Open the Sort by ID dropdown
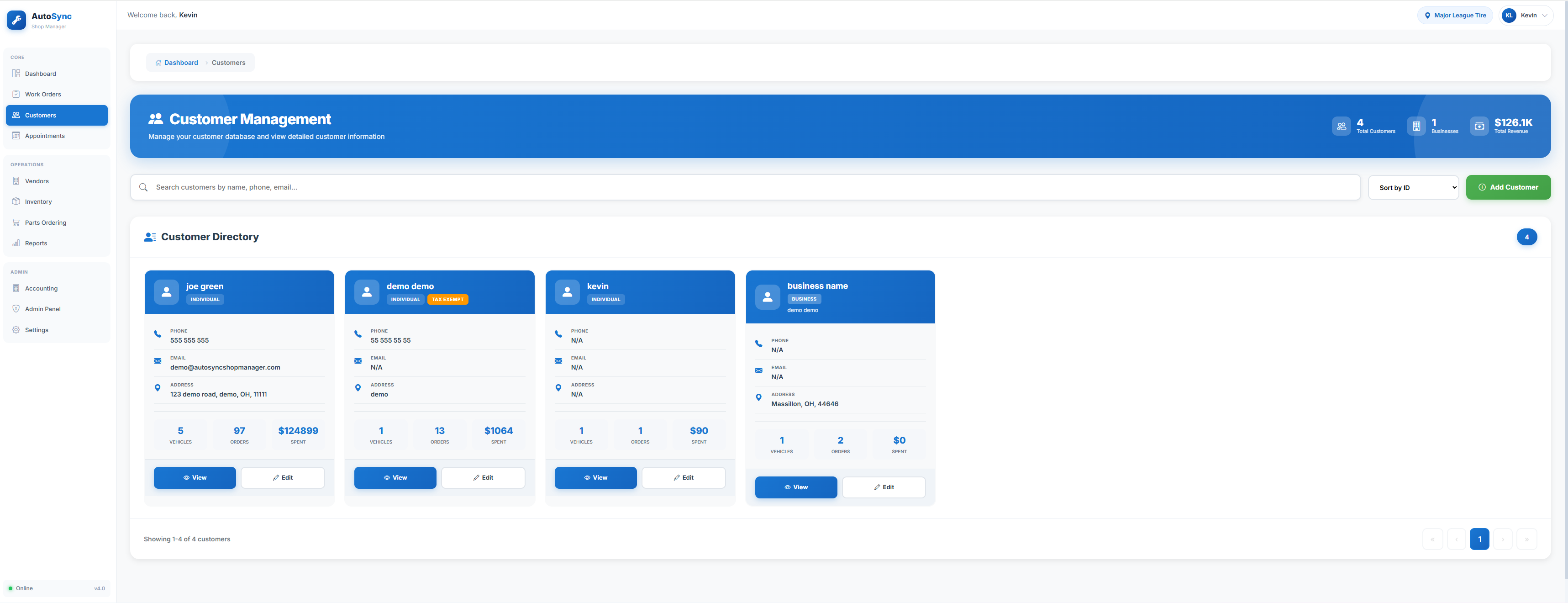 [1413, 187]
